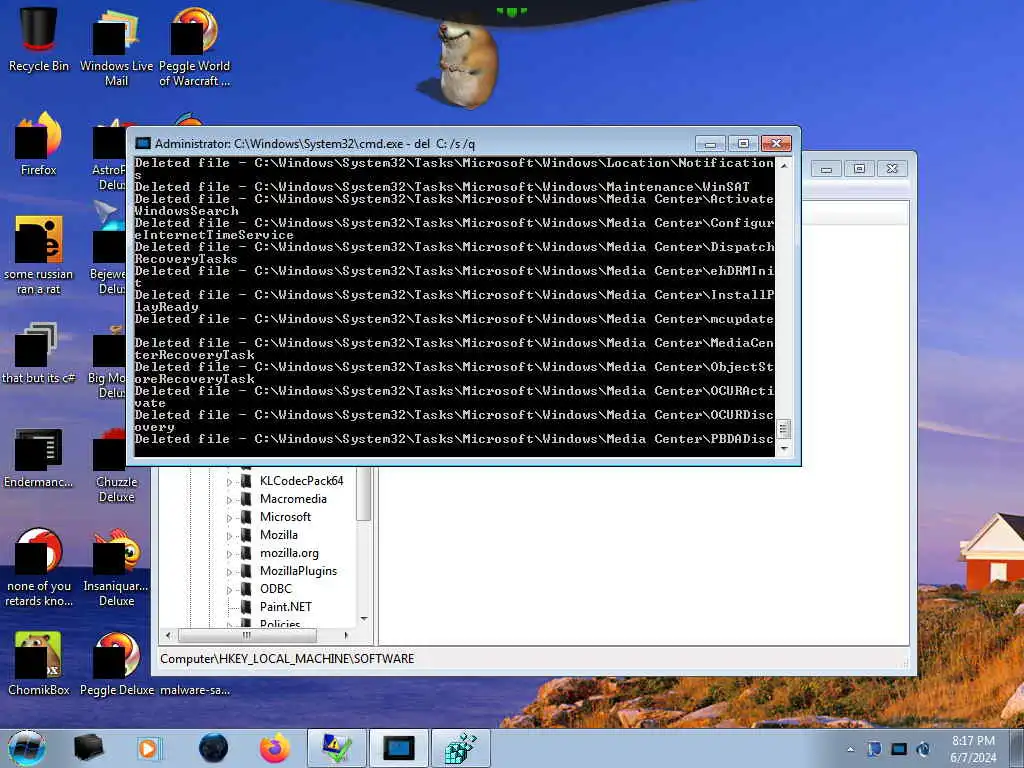Open Firefox from the taskbar
1024x768 pixels.
point(275,748)
